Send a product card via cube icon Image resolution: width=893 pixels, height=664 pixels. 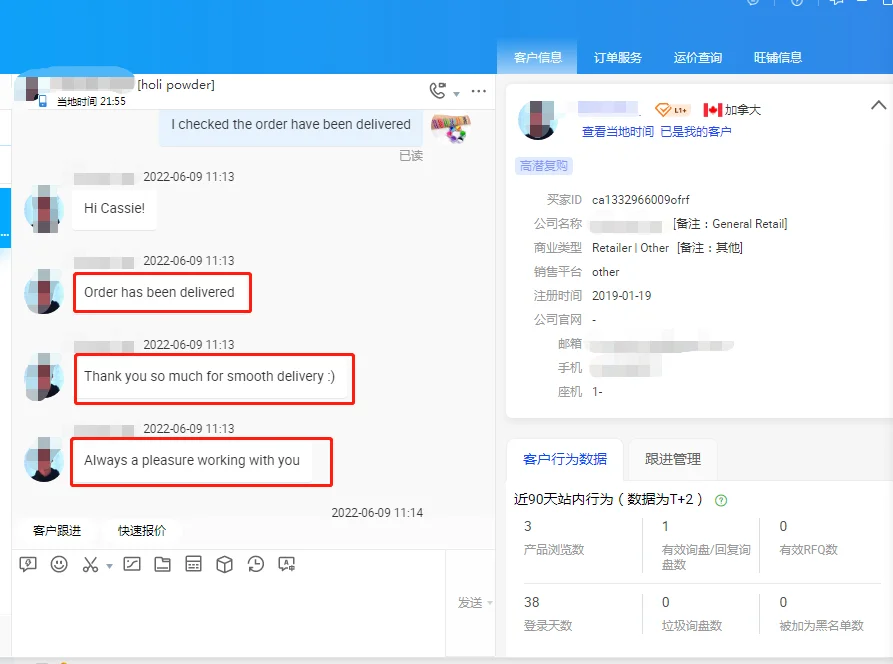coord(224,564)
